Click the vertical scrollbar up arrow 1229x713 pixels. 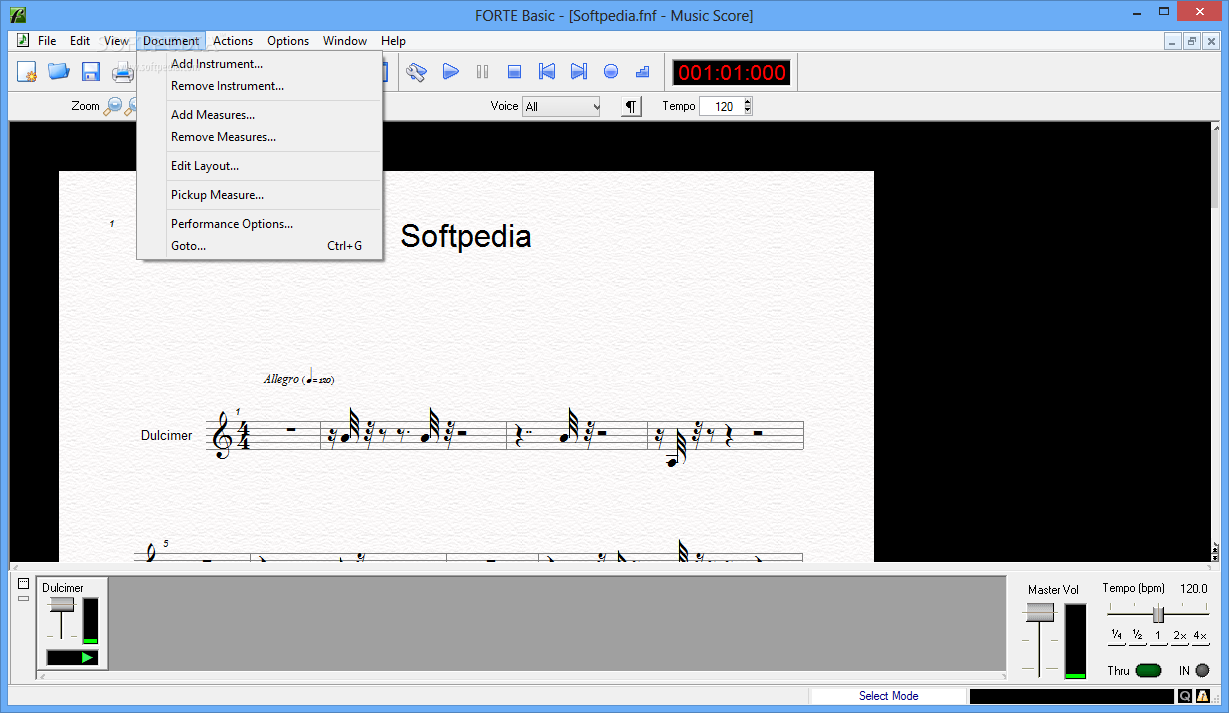coord(1214,130)
